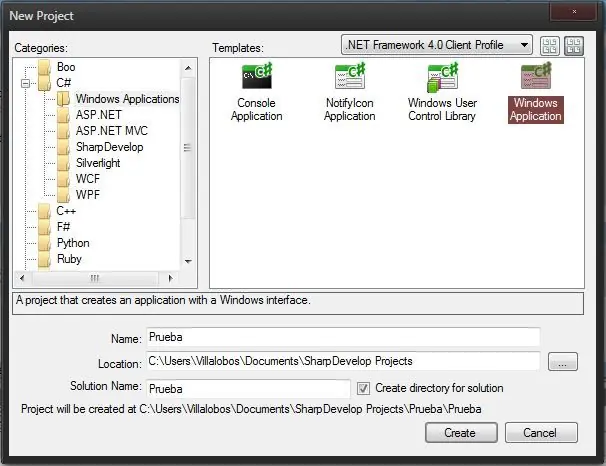Viewport: 606px width, 466px height.
Task: Click the Windows Applications folder icon
Action: click(x=63, y=99)
